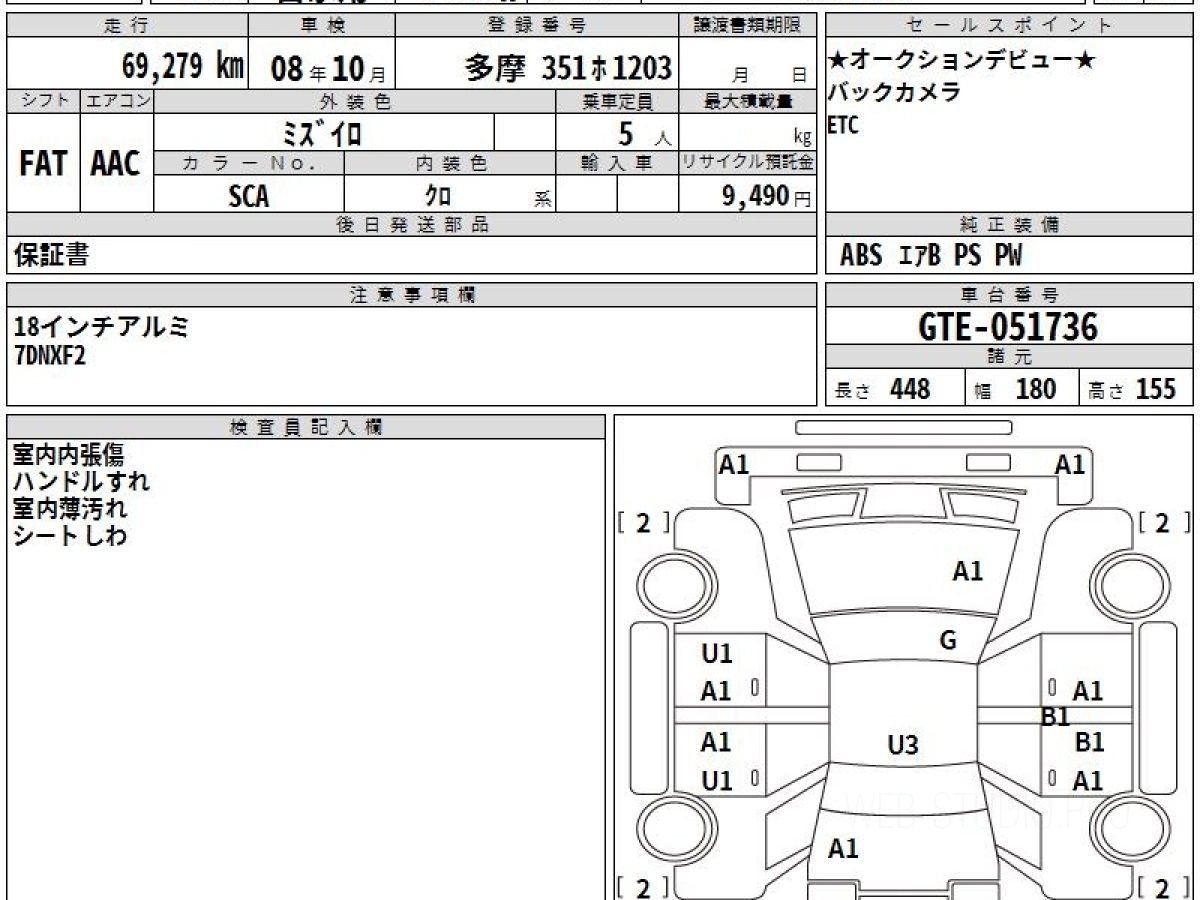Click the exterior color value ミズイロ

(322, 133)
